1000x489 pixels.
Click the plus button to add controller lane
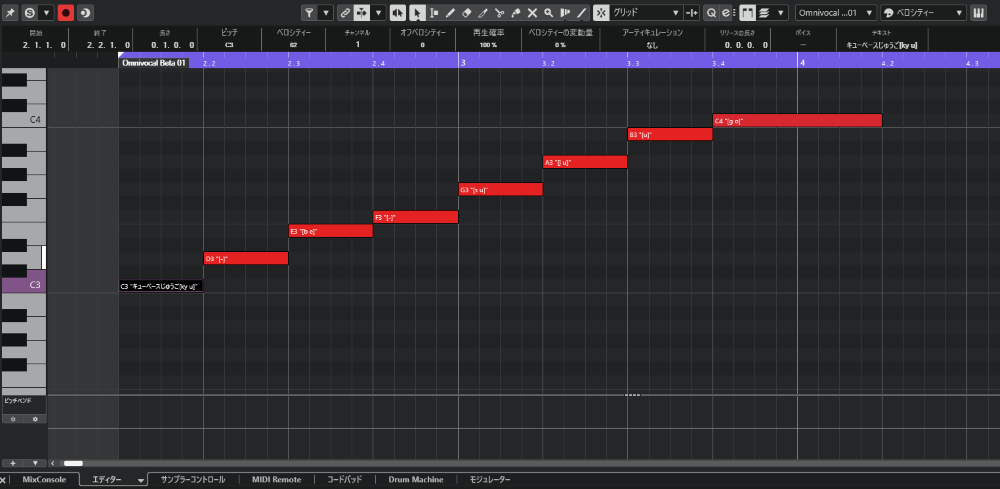pos(13,464)
